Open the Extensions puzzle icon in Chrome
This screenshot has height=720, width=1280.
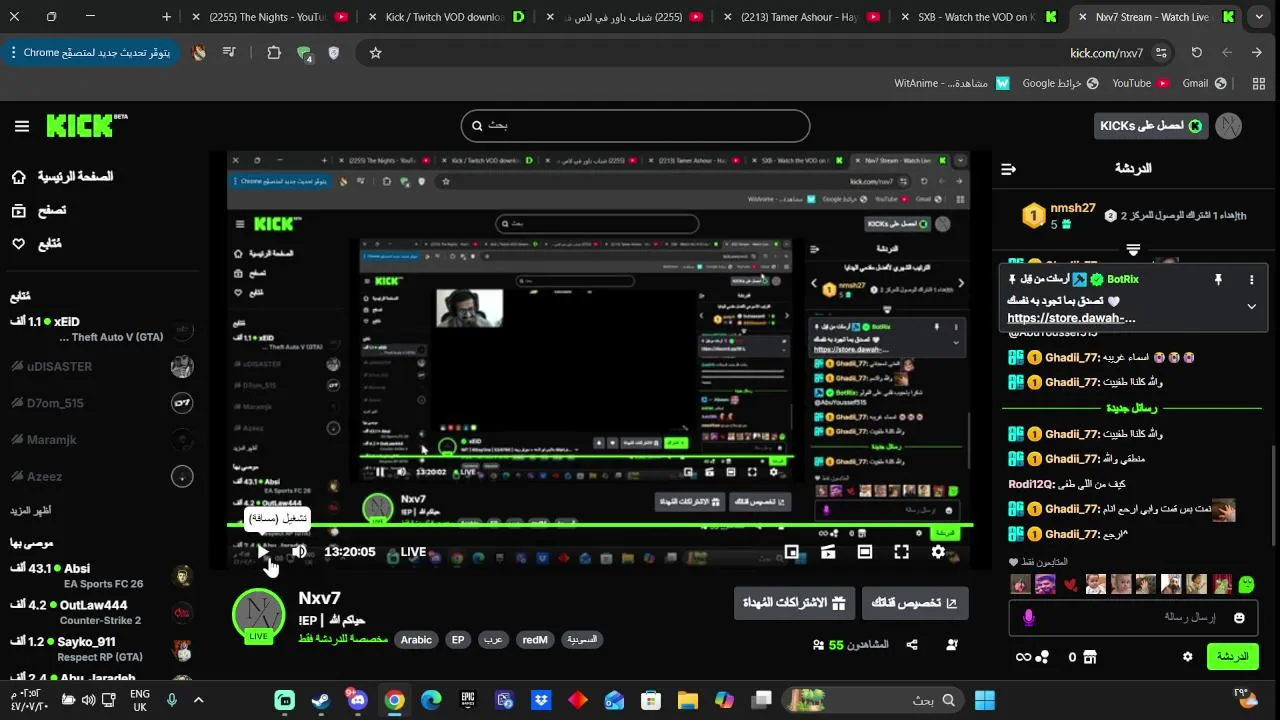[274, 53]
